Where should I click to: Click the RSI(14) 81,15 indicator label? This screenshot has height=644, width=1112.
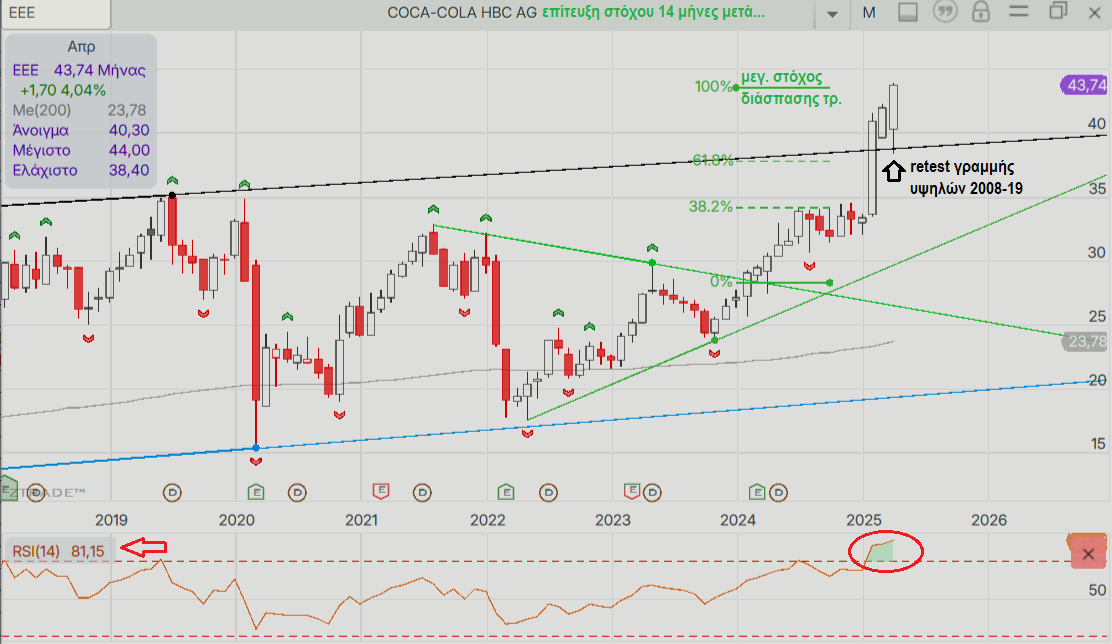[x=59, y=551]
